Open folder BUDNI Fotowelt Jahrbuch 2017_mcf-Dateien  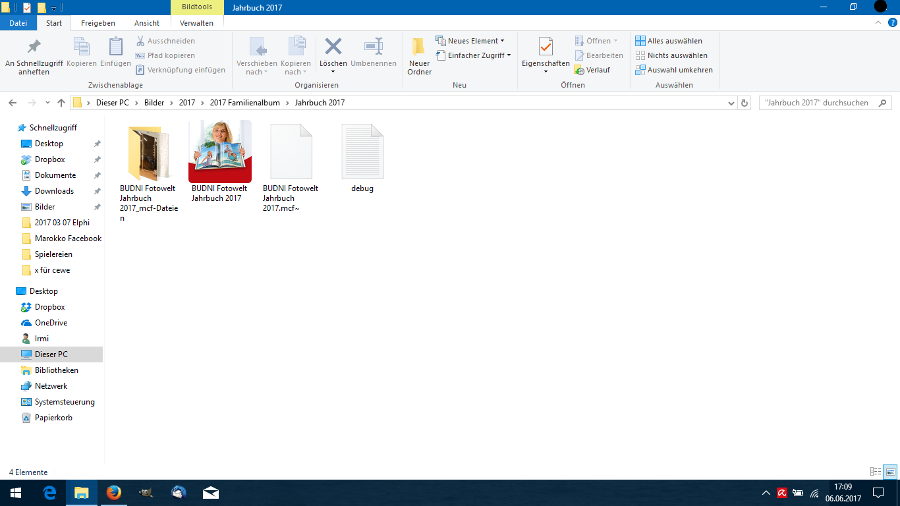coord(149,172)
